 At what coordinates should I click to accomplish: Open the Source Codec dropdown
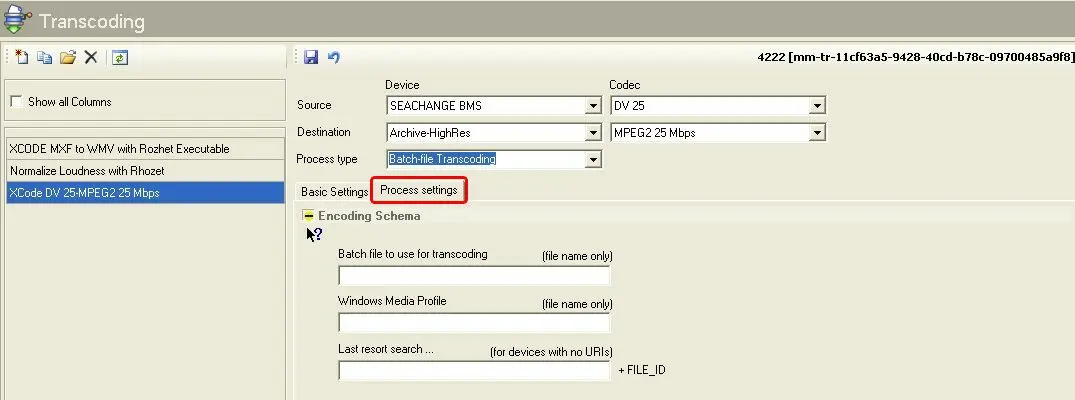pyautogui.click(x=817, y=106)
